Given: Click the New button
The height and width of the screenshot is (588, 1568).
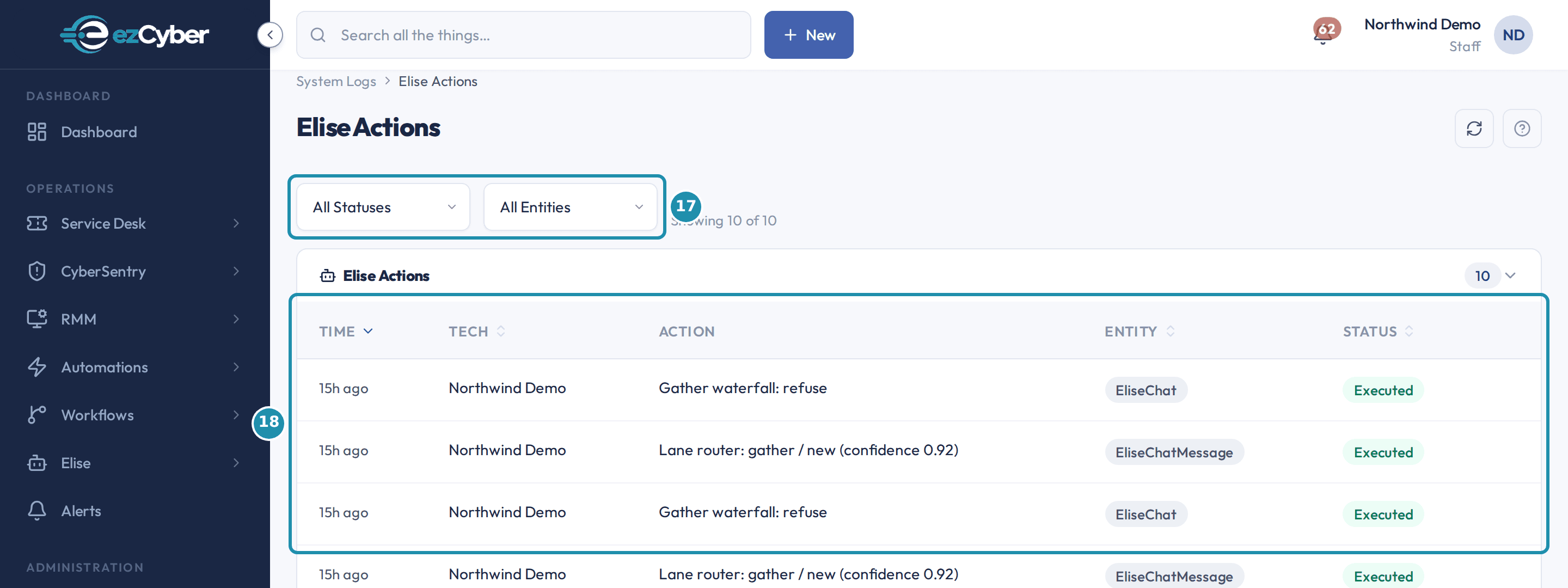Looking at the screenshot, I should tap(808, 35).
